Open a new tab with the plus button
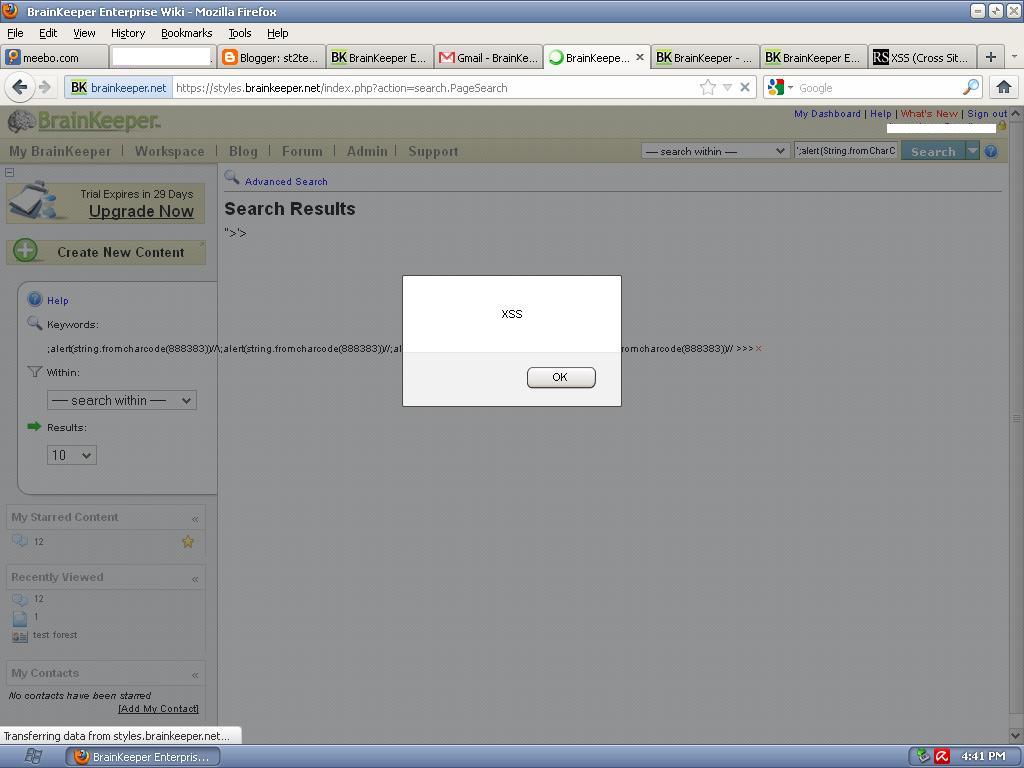The image size is (1024, 768). coord(991,57)
